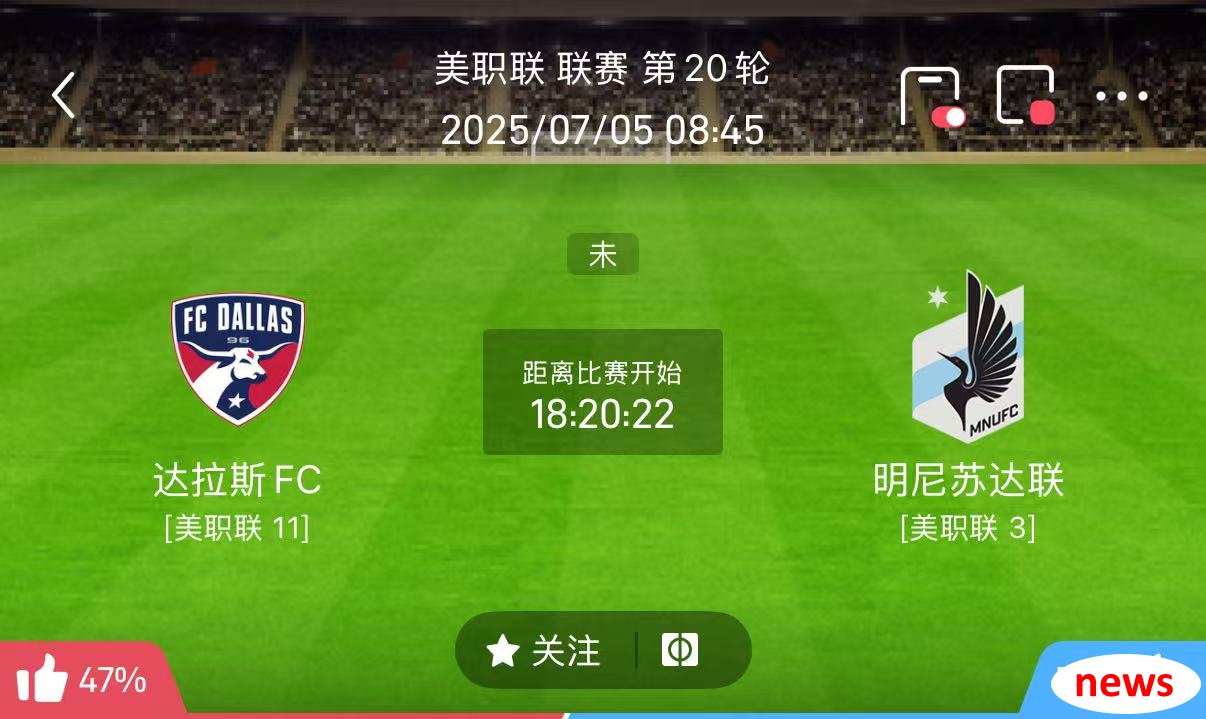The width and height of the screenshot is (1206, 719).
Task: Go back using the left arrow
Action: [x=64, y=96]
